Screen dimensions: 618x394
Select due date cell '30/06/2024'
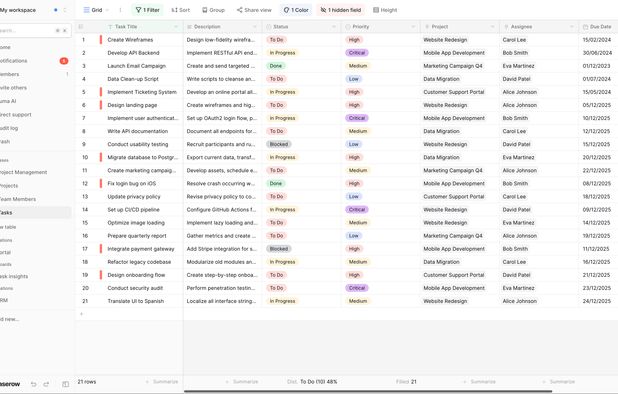pyautogui.click(x=598, y=53)
